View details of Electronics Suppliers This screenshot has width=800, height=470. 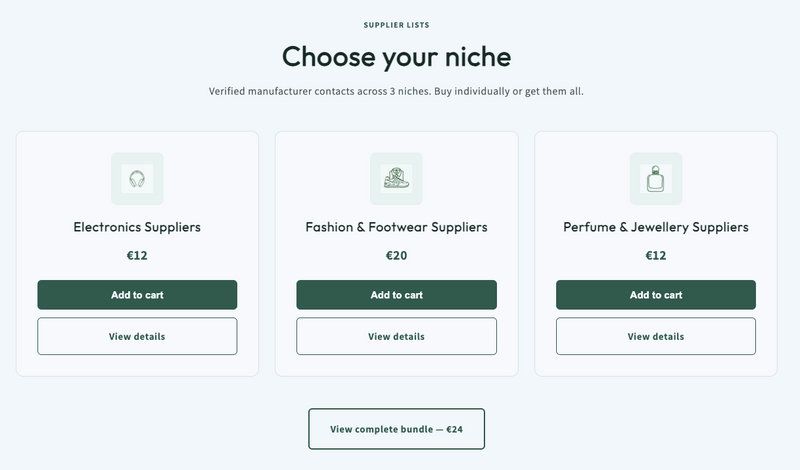137,336
